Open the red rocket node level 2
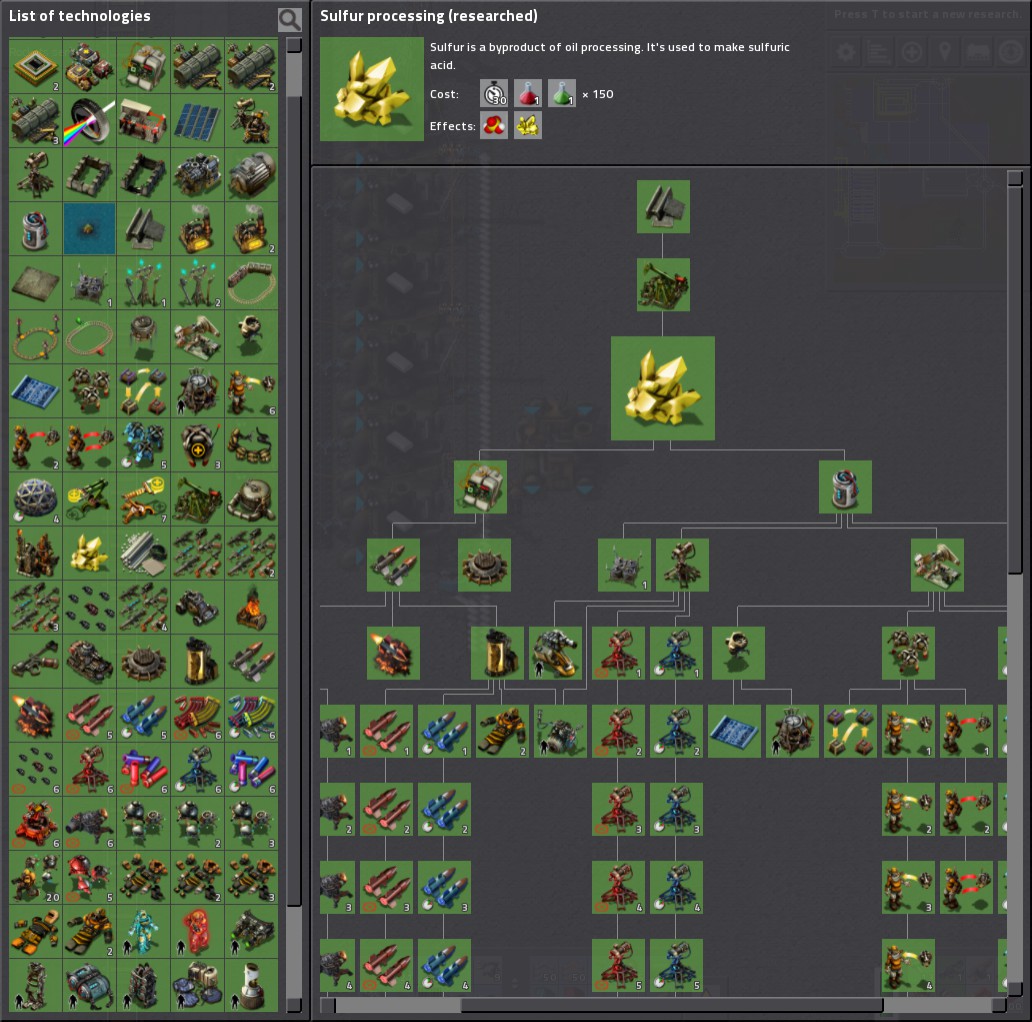Viewport: 1032px width, 1022px height. (386, 809)
